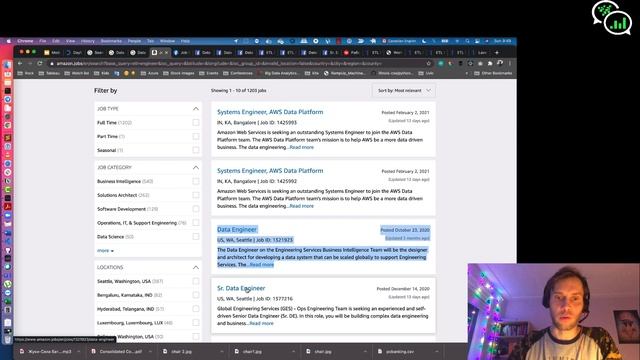
Task: Open the Data Engineer job listing
Action: 237,230
